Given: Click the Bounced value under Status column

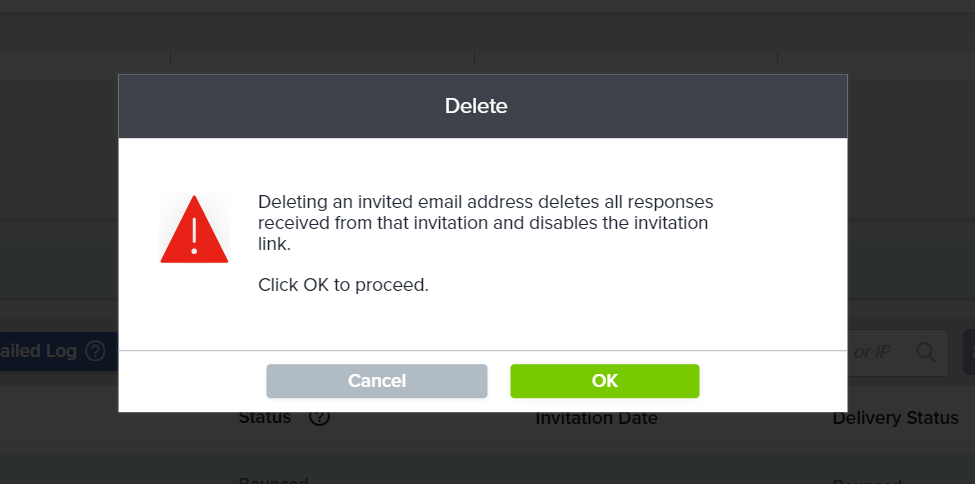Looking at the screenshot, I should pyautogui.click(x=273, y=481).
